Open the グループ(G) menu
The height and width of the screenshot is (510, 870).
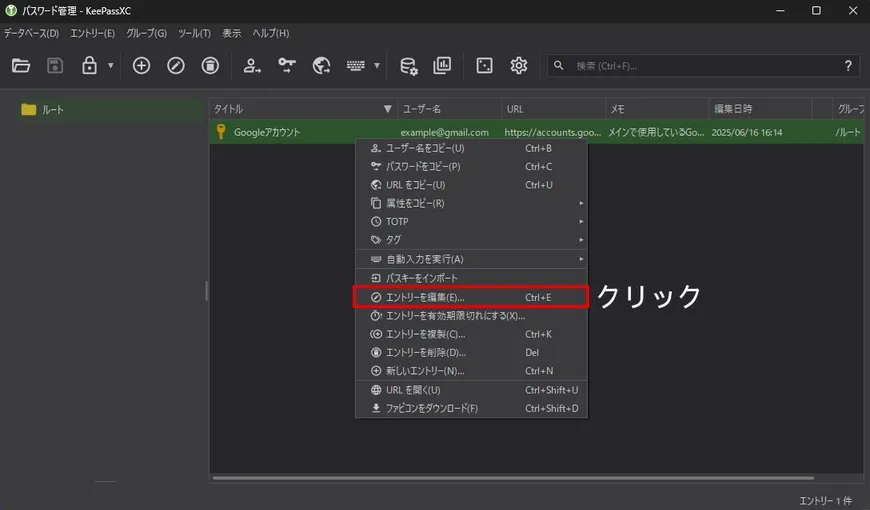coord(146,33)
